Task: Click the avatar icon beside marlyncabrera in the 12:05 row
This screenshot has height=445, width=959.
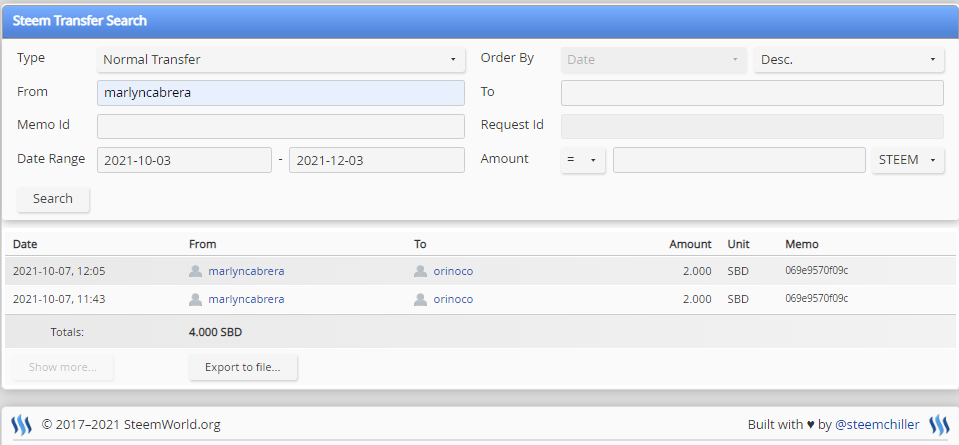Action: (195, 271)
